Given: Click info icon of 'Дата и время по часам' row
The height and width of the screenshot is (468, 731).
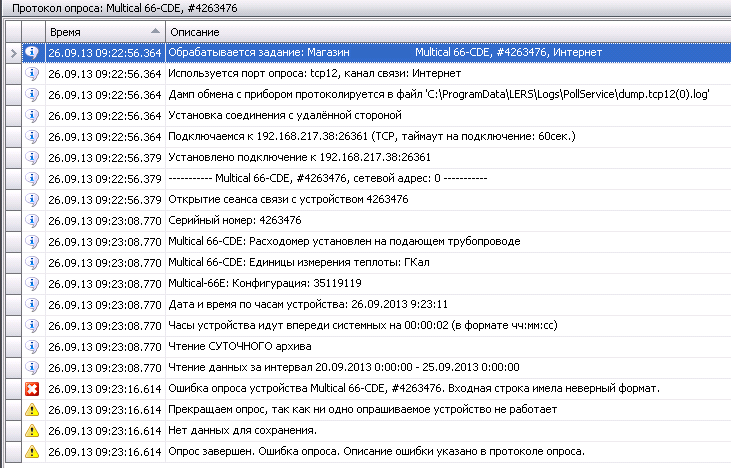Looking at the screenshot, I should (x=32, y=304).
